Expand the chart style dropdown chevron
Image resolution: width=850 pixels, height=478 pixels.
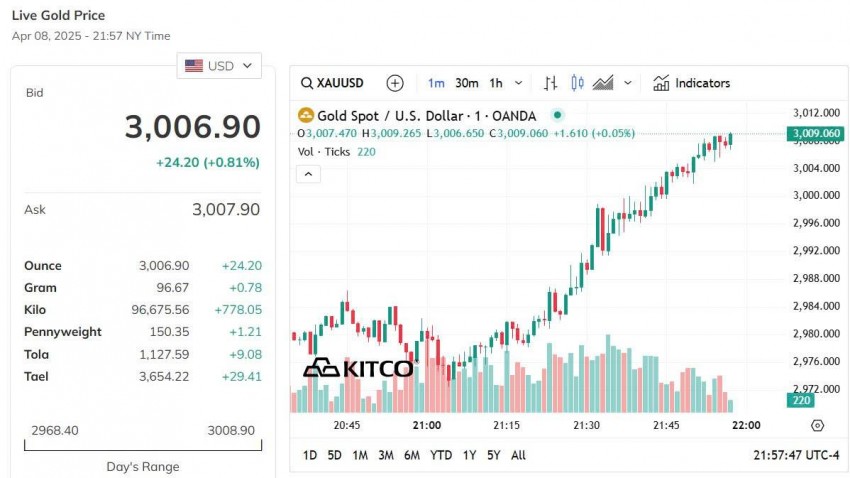click(x=628, y=83)
